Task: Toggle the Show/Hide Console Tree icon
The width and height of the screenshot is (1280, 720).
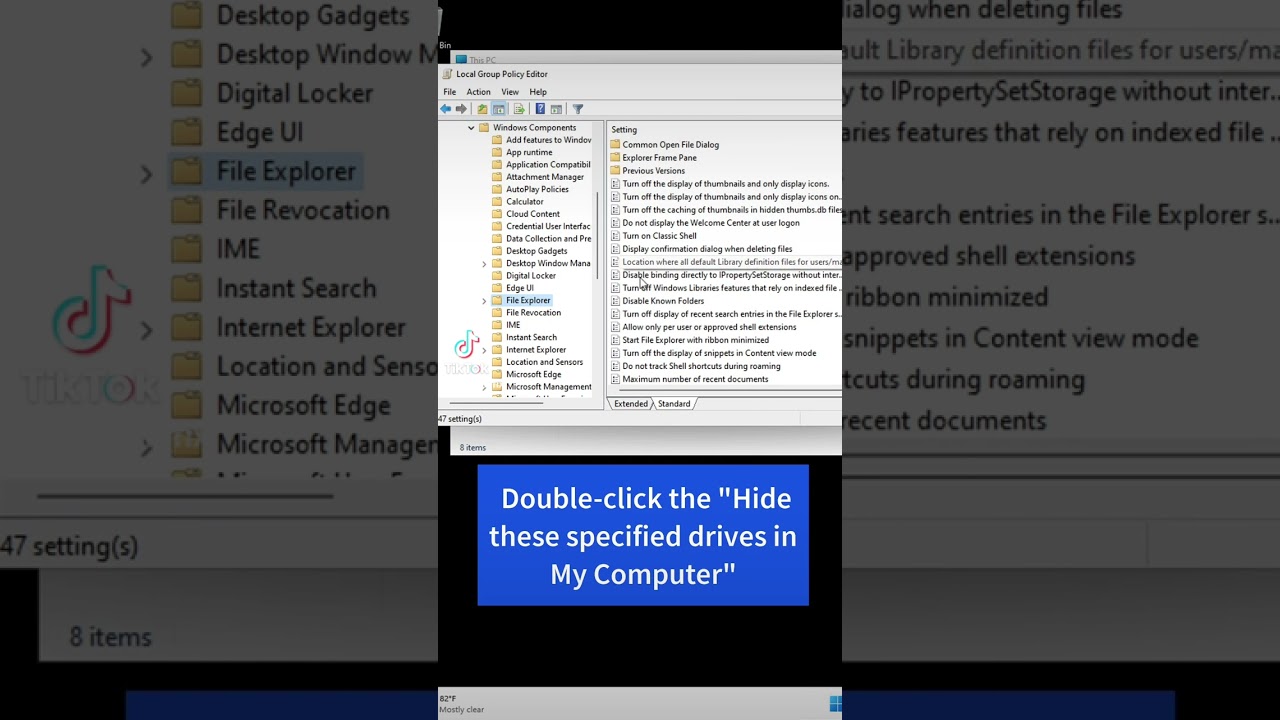Action: 498,109
